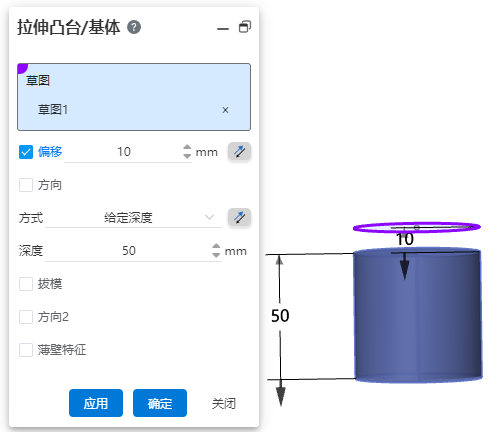Enable the 薄壁特征 thin-wall checkbox

[26, 350]
